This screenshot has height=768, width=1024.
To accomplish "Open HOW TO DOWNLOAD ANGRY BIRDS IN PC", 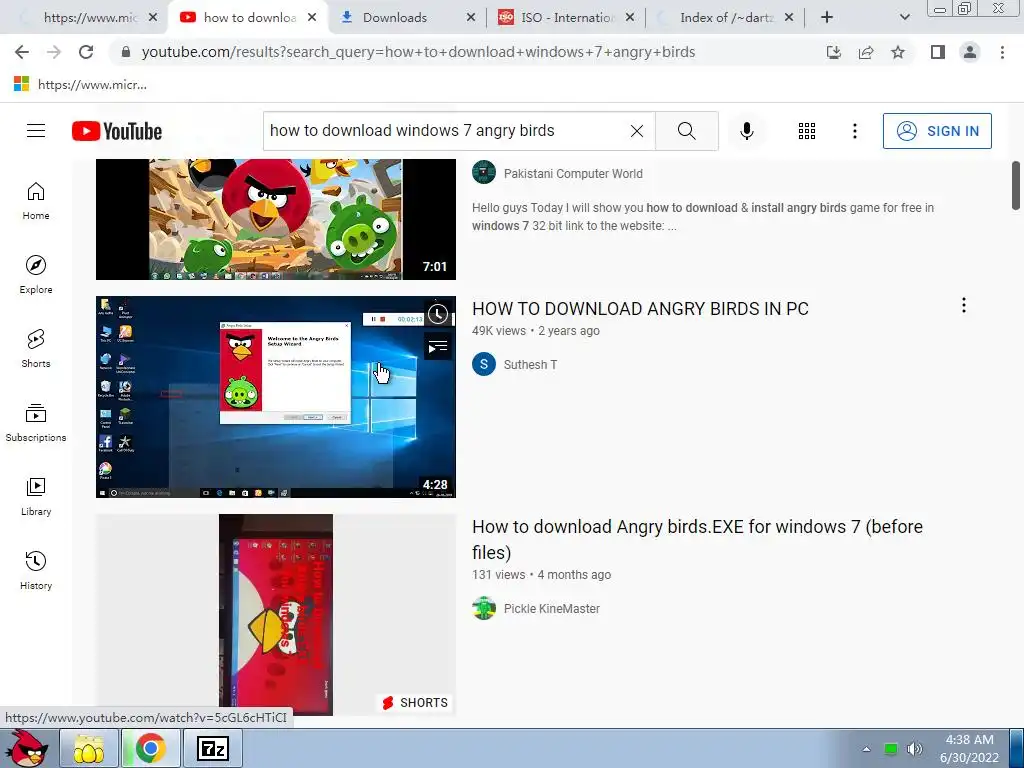I will [x=640, y=308].
